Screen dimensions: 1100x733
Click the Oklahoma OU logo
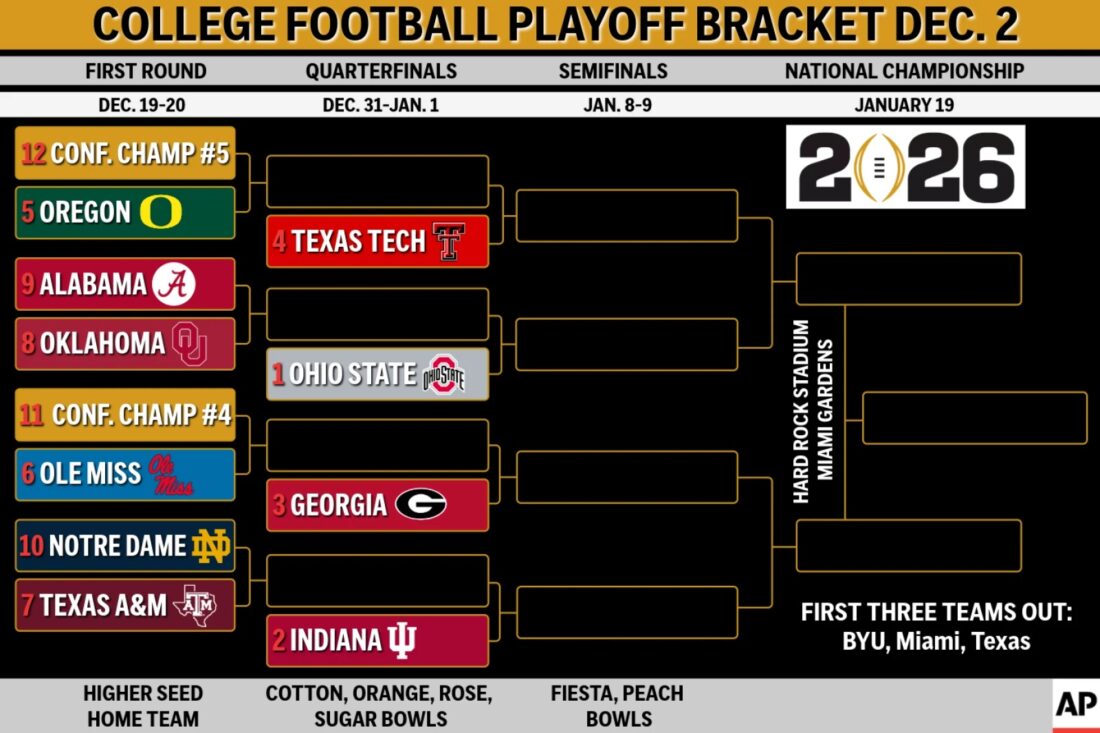click(189, 344)
